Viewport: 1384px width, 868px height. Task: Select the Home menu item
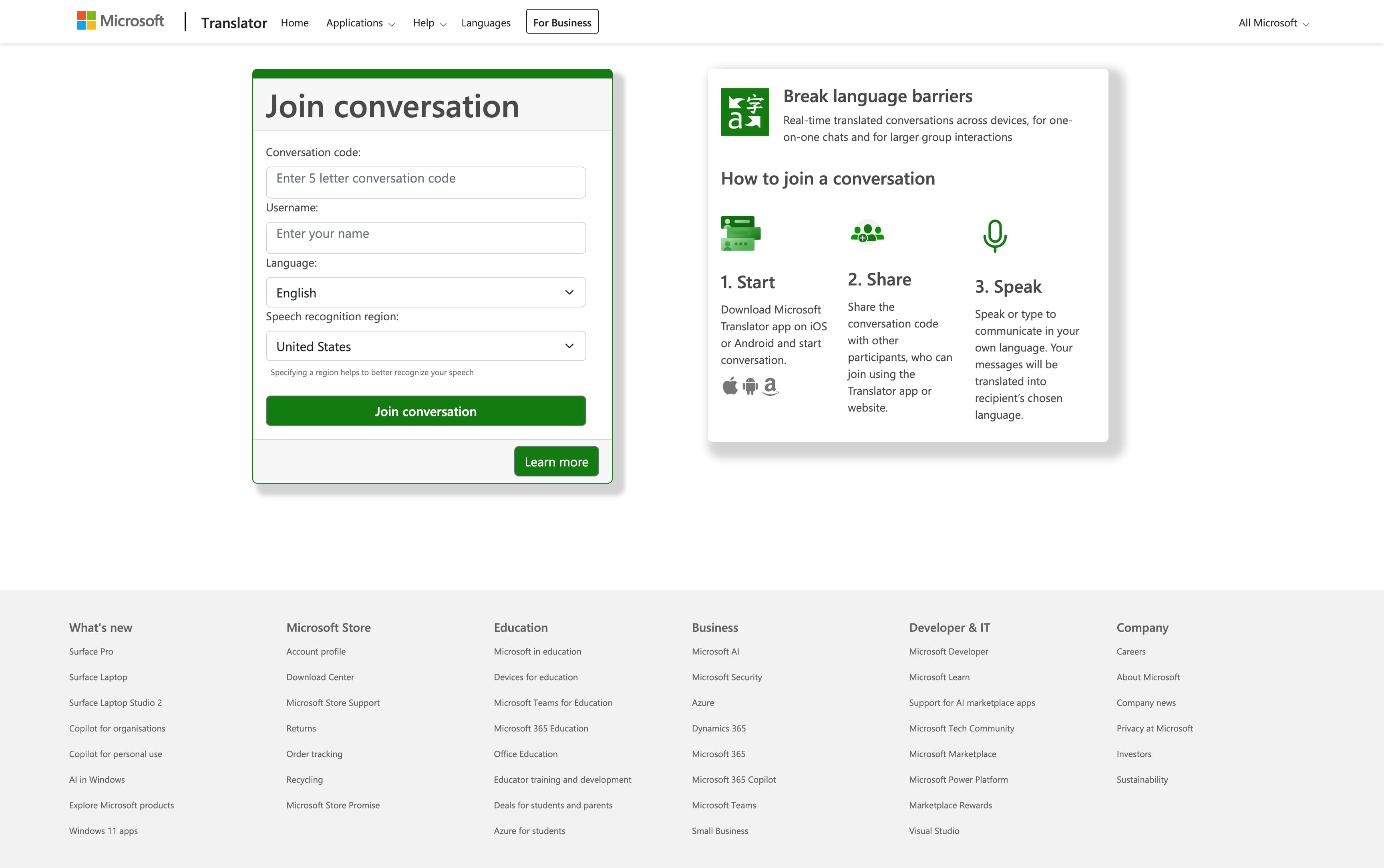point(294,23)
